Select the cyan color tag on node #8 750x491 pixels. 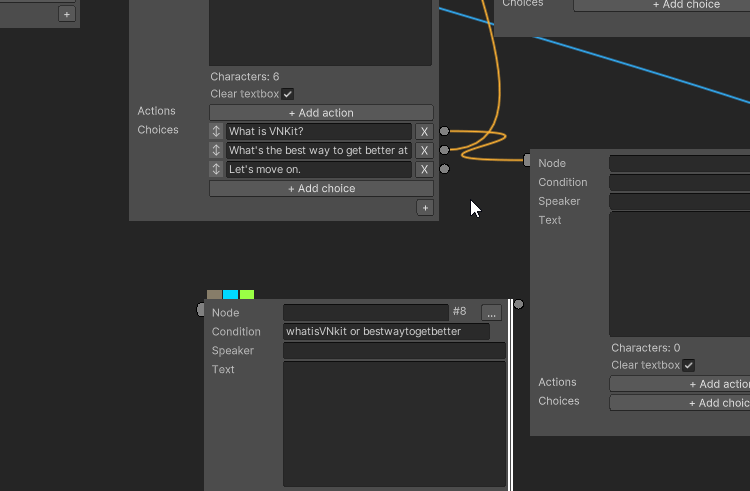coord(231,295)
